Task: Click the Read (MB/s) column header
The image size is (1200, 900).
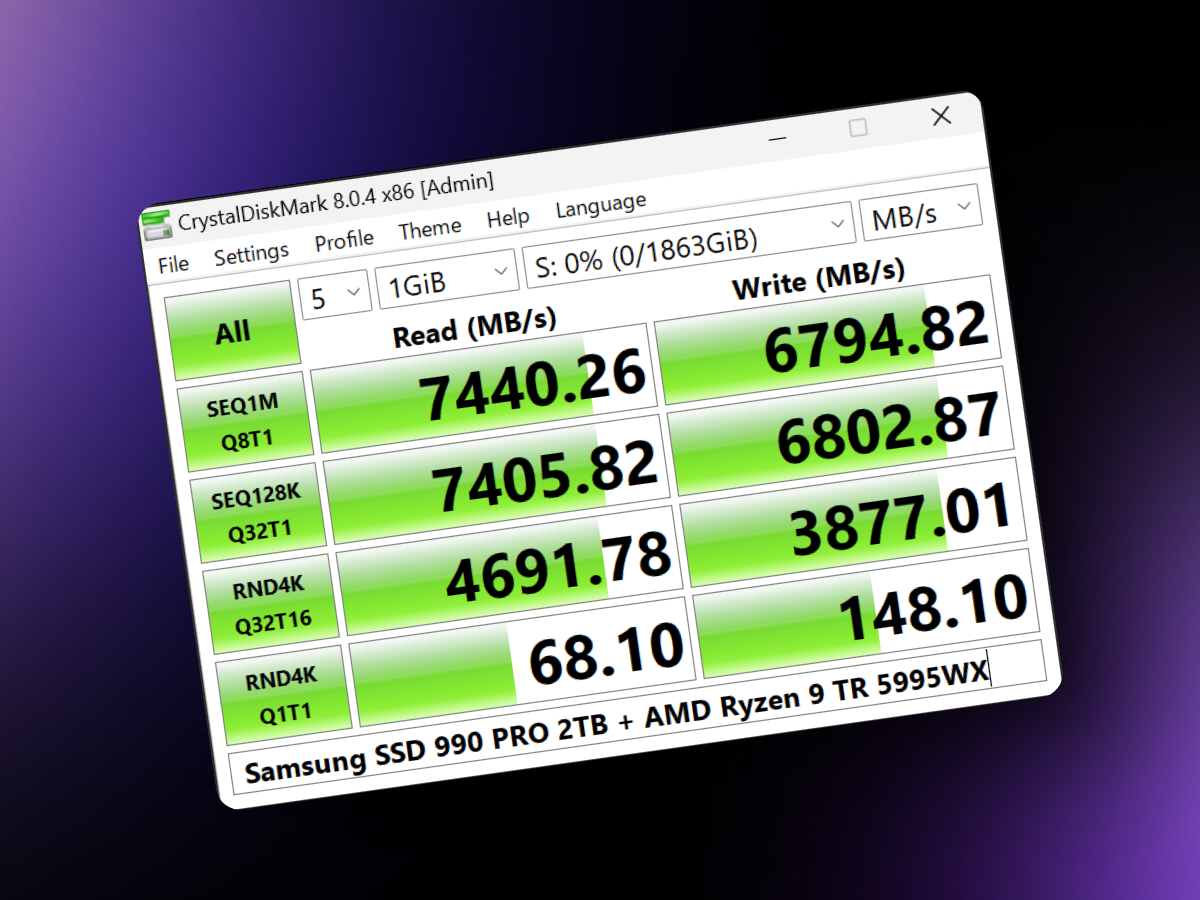Action: coord(475,326)
